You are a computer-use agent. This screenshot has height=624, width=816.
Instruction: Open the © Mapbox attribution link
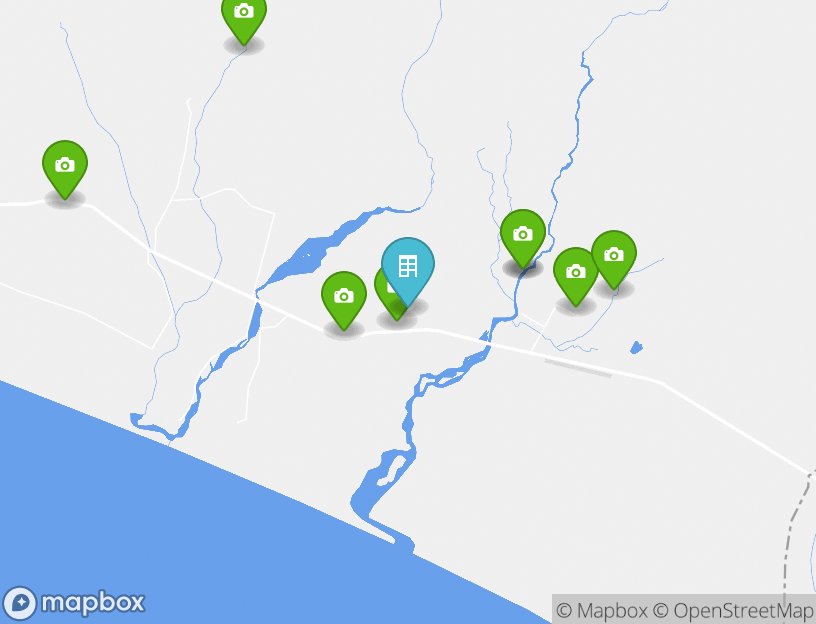(x=602, y=610)
